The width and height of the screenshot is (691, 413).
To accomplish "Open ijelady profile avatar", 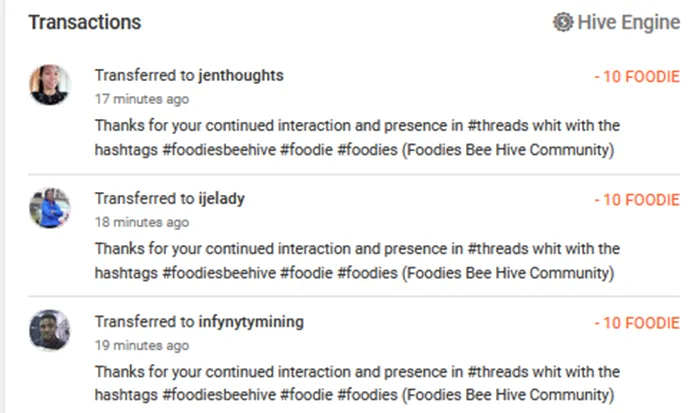I will 50,208.
